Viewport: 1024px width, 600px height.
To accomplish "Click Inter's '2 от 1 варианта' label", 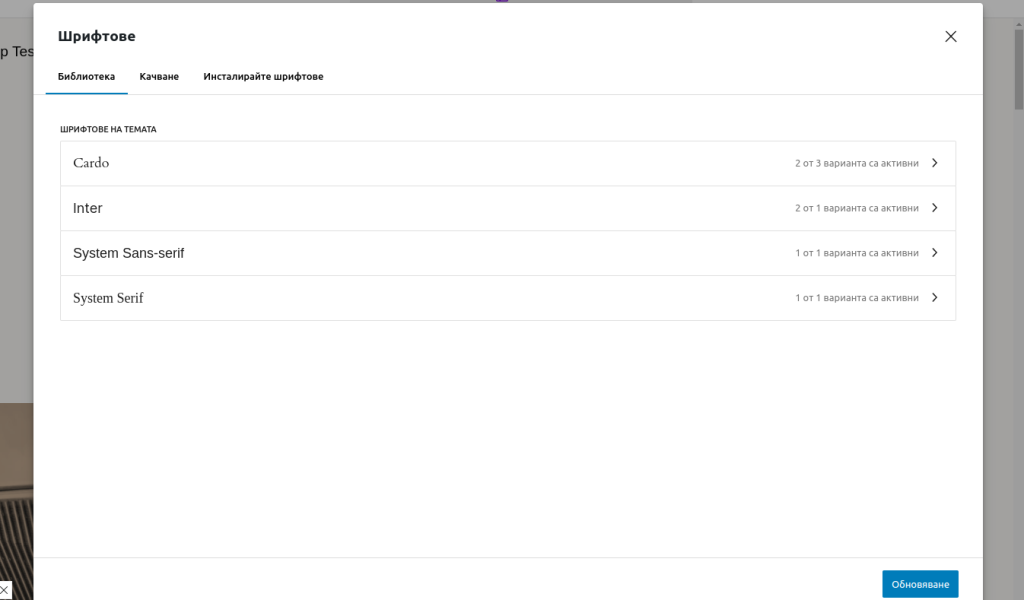I will pyautogui.click(x=856, y=208).
